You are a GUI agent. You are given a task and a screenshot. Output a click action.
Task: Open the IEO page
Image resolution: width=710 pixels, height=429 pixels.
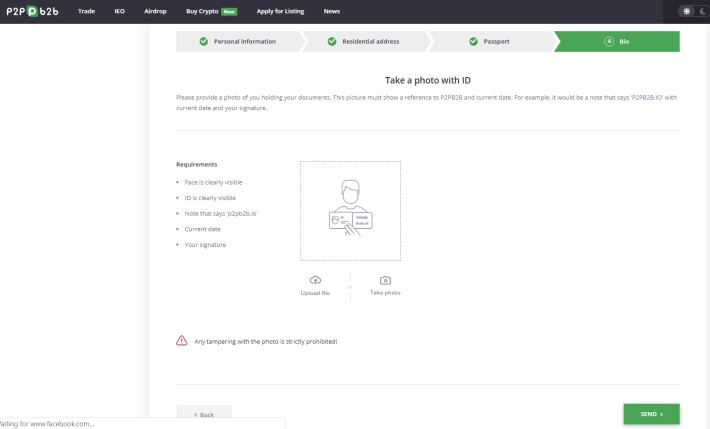pyautogui.click(x=120, y=11)
